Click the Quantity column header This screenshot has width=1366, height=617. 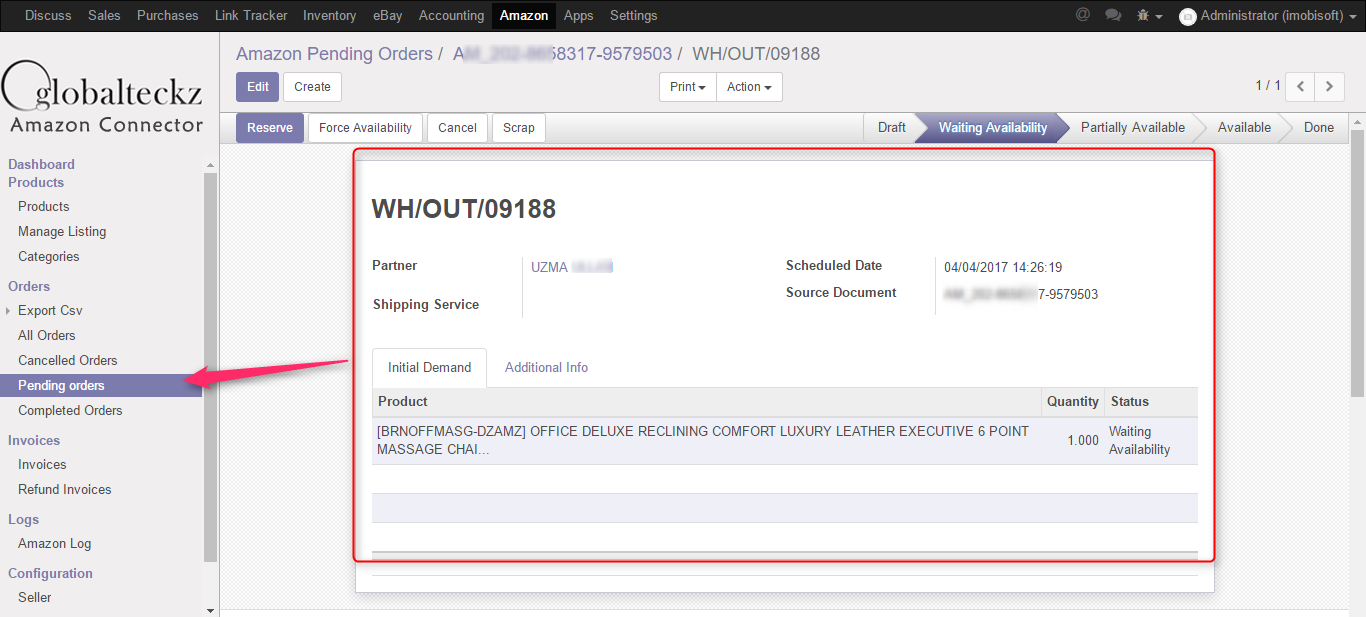[1073, 402]
